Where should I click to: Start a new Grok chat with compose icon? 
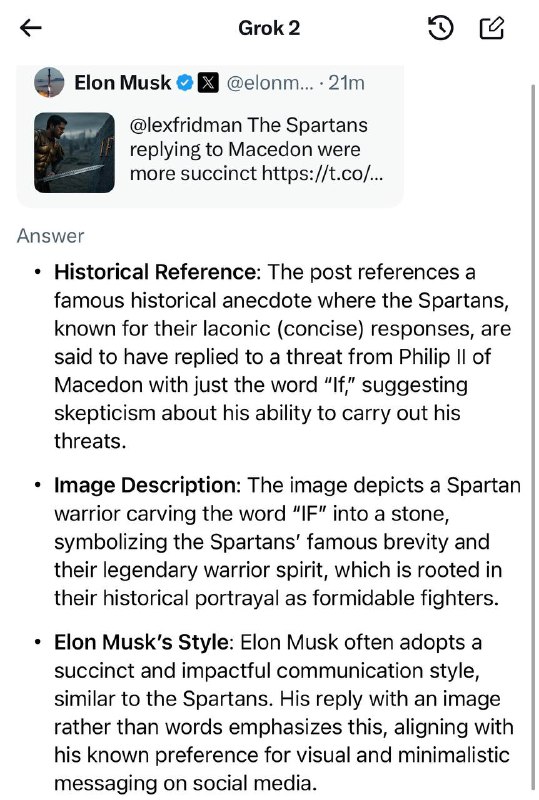pos(492,28)
